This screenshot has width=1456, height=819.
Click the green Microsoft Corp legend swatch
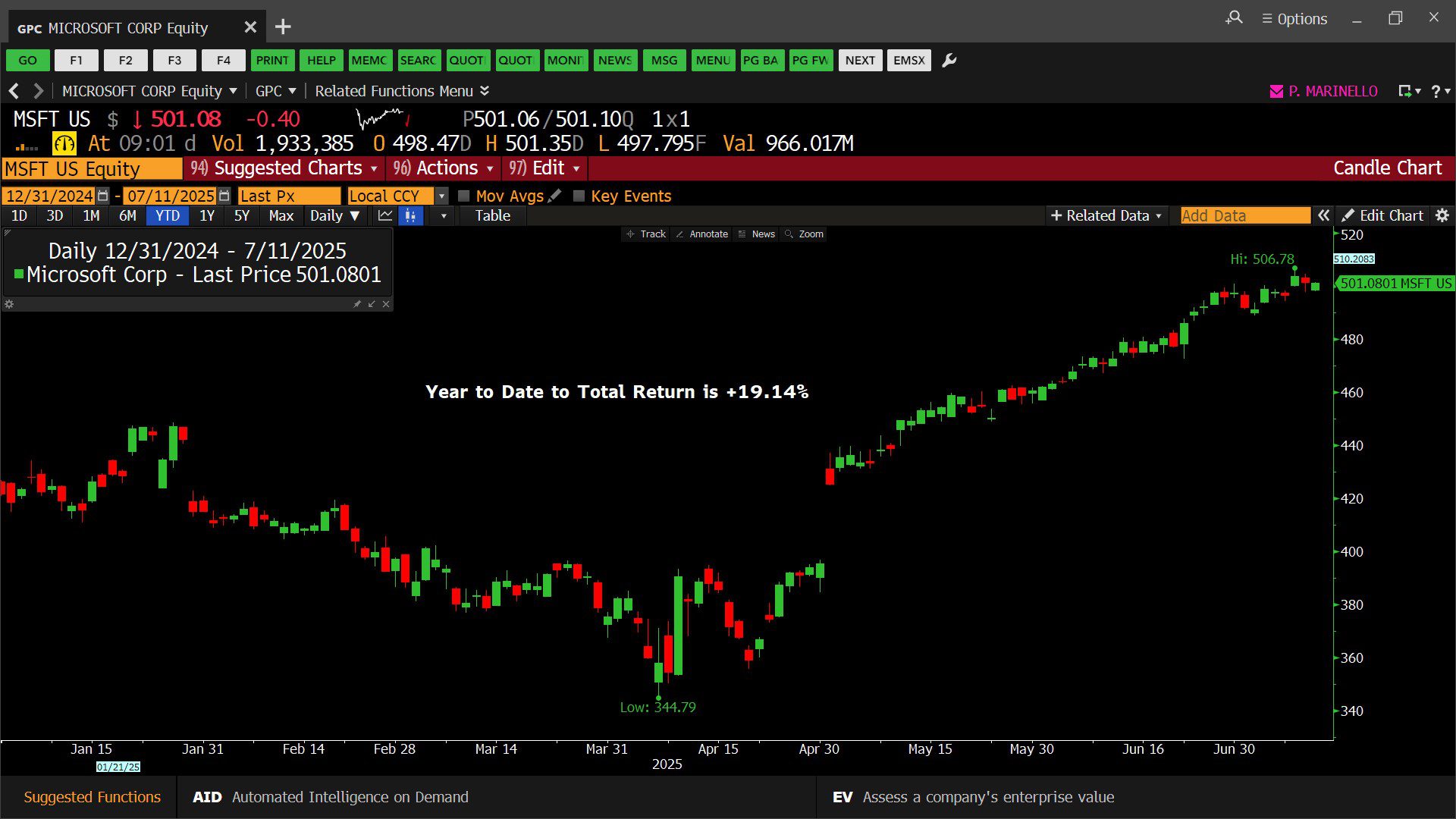click(x=19, y=274)
